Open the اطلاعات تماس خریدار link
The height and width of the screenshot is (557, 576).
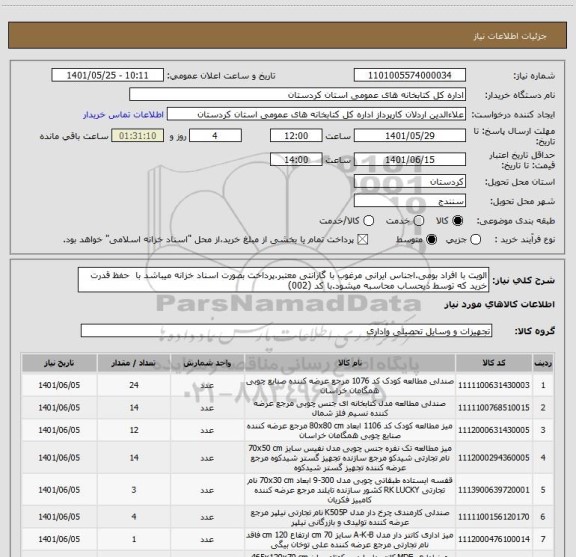(x=123, y=115)
